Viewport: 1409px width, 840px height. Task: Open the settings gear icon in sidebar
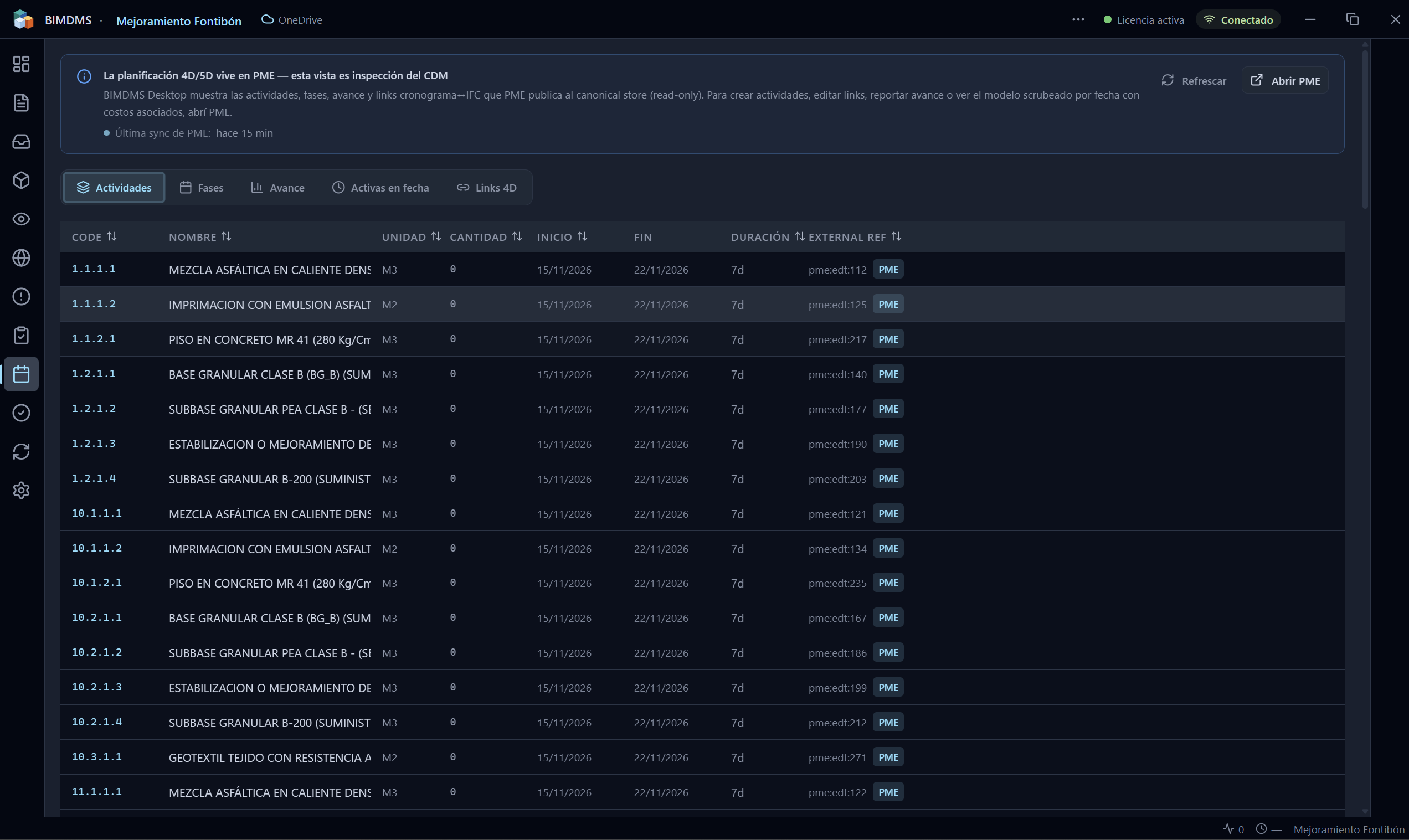(x=21, y=490)
